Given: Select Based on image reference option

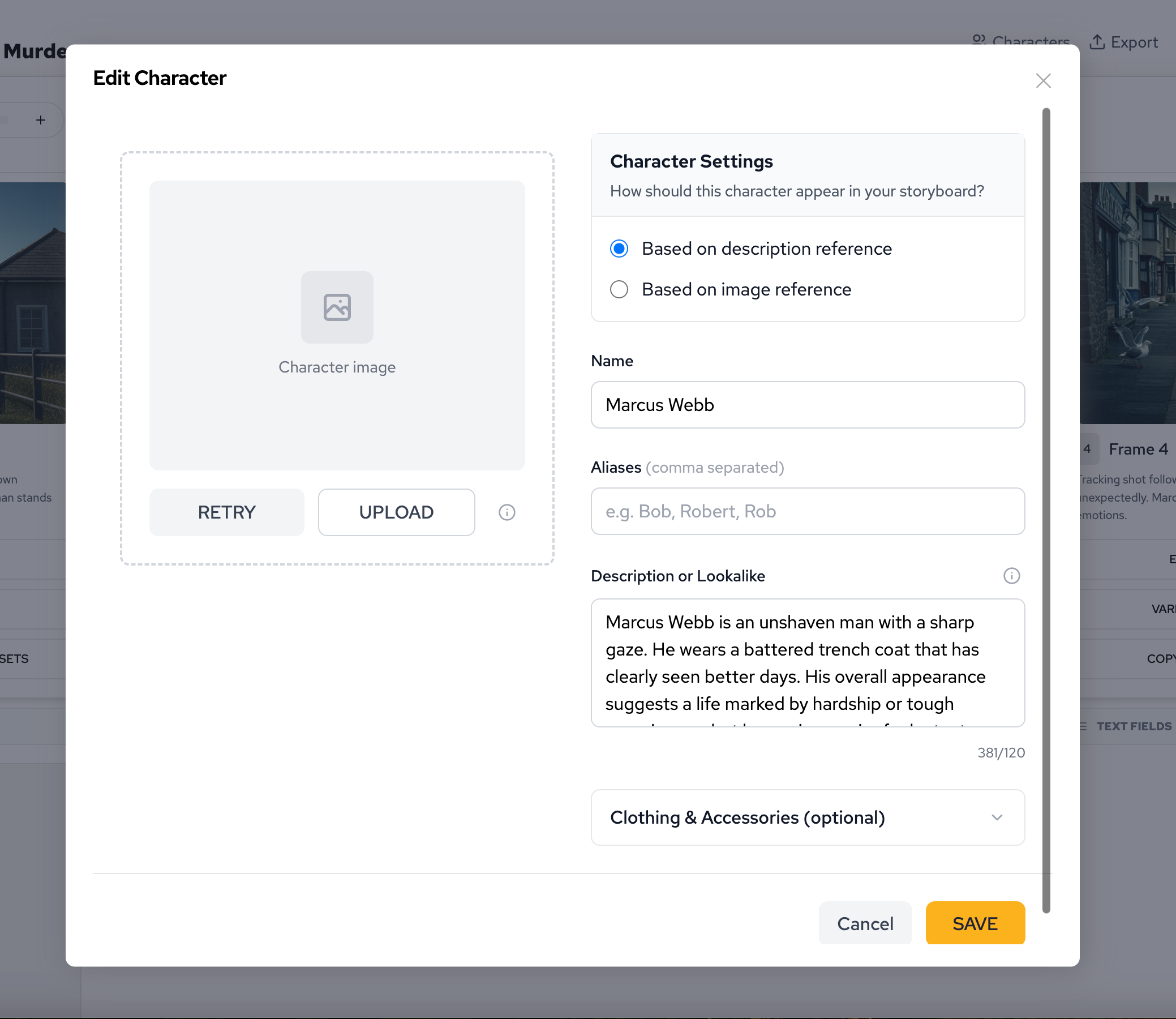Looking at the screenshot, I should click(619, 289).
